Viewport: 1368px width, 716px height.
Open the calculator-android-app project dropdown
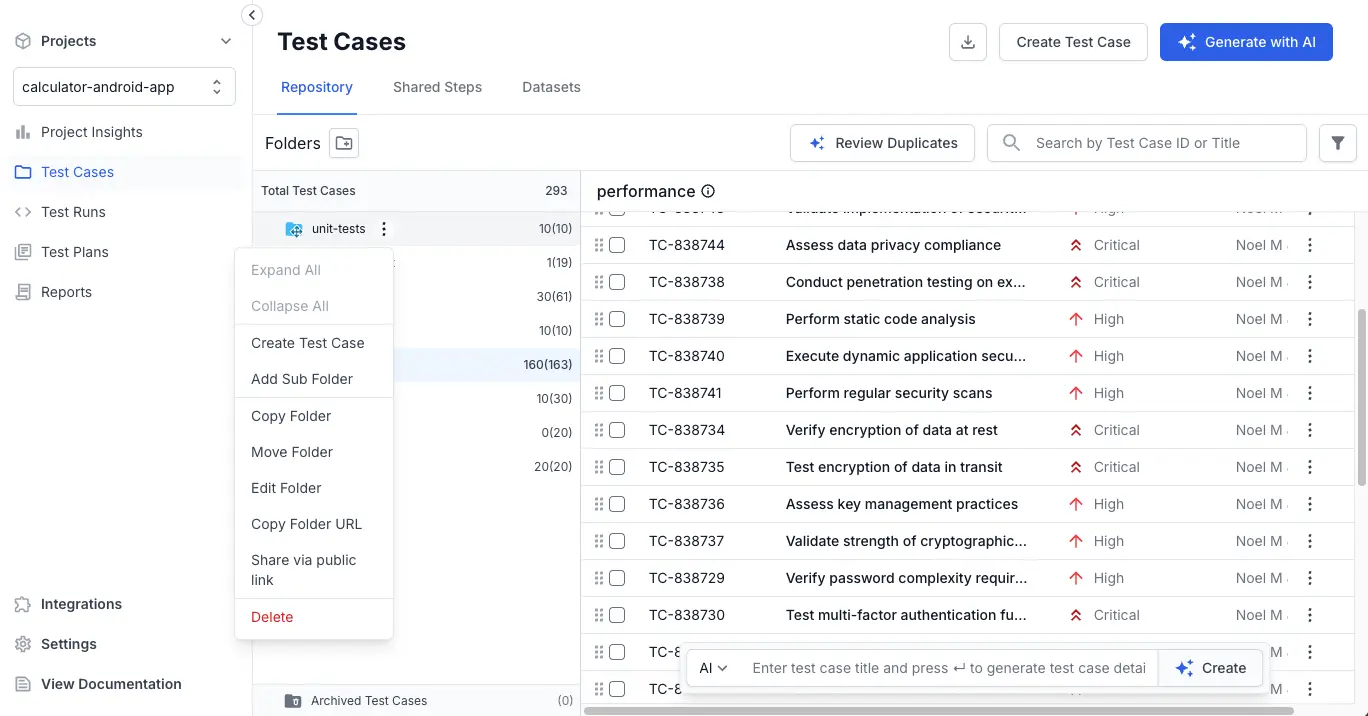pyautogui.click(x=124, y=87)
